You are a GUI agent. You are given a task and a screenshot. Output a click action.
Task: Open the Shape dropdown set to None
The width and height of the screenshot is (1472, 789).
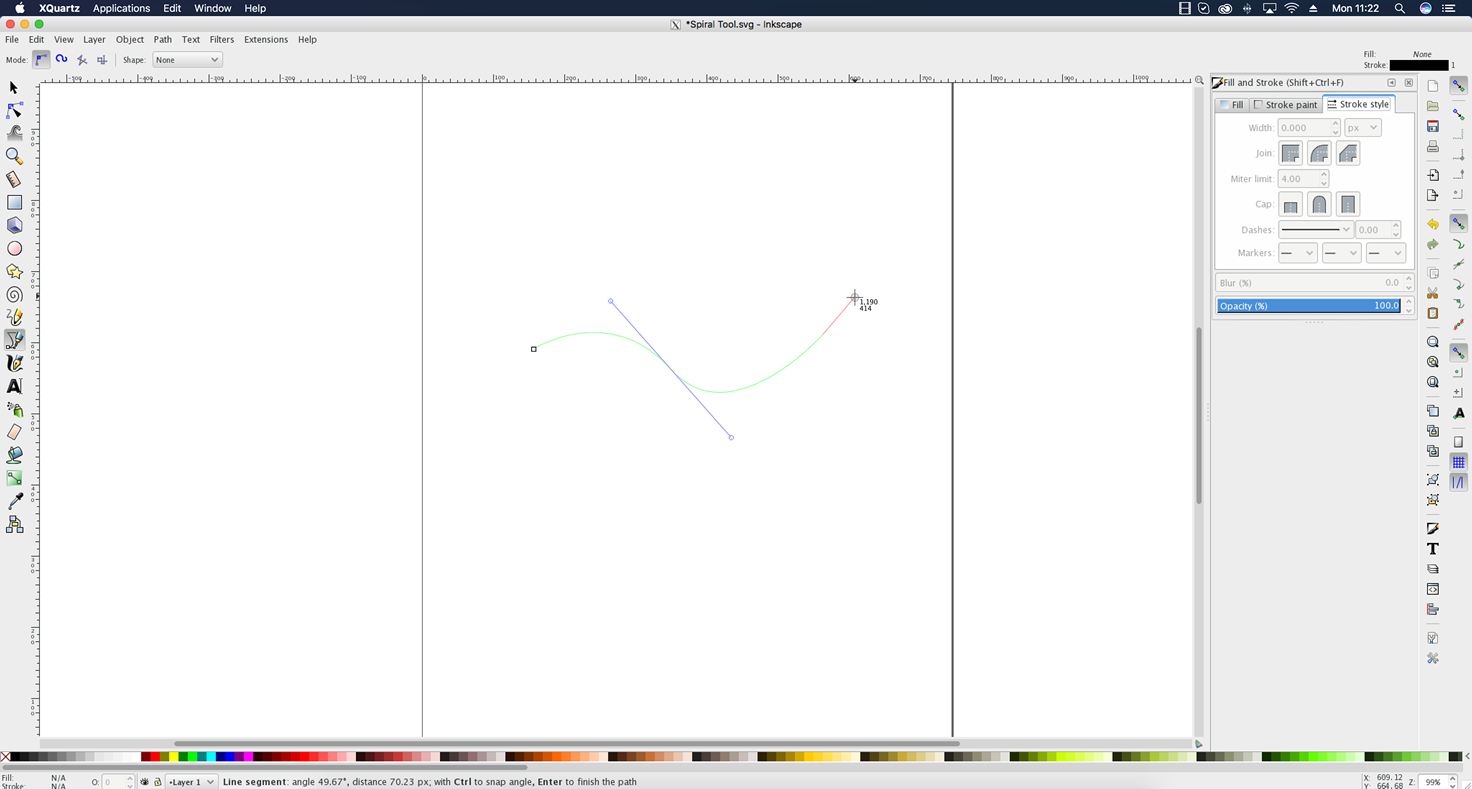(187, 60)
